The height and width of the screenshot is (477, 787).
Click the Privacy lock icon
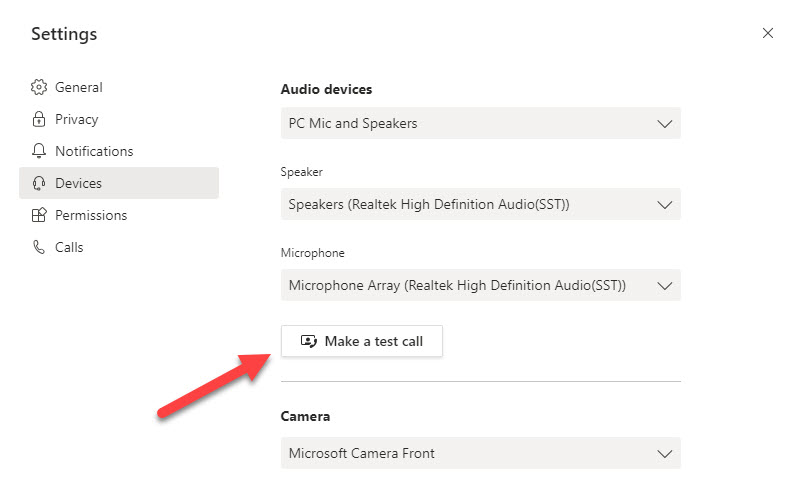(x=39, y=120)
